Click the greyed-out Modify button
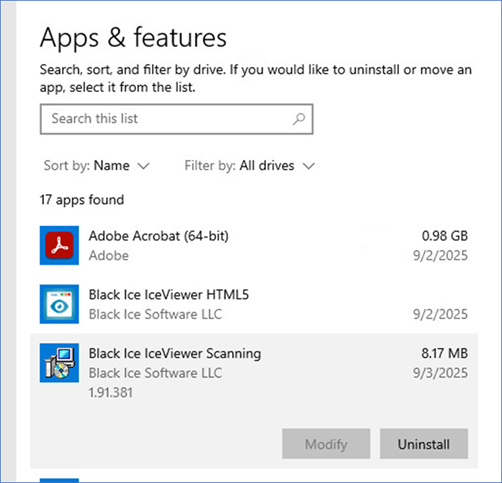Viewport: 502px width, 483px height. (x=326, y=444)
